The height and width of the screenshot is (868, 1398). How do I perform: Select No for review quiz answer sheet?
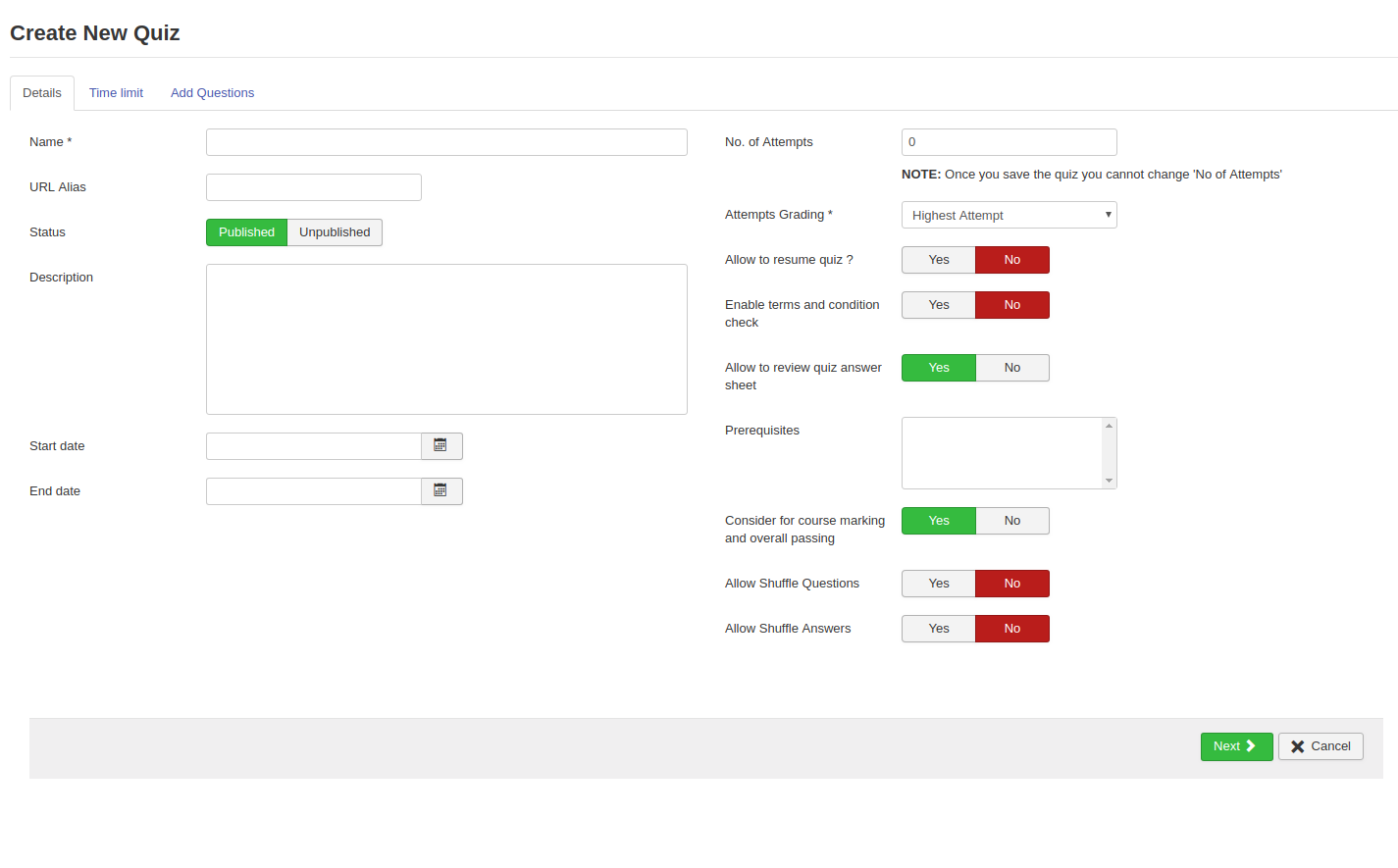(1011, 368)
